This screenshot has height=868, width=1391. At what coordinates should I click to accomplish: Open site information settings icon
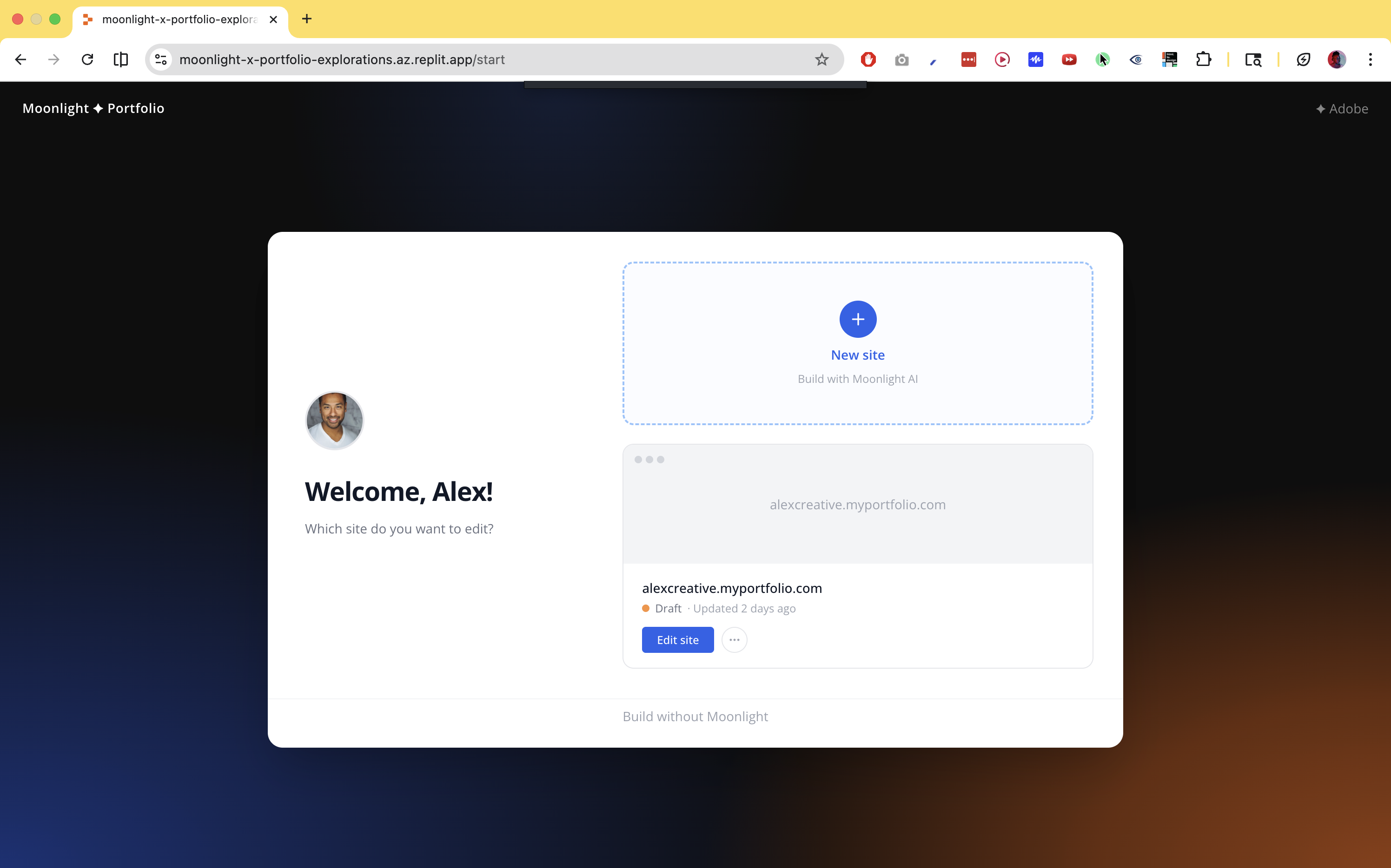click(x=161, y=59)
